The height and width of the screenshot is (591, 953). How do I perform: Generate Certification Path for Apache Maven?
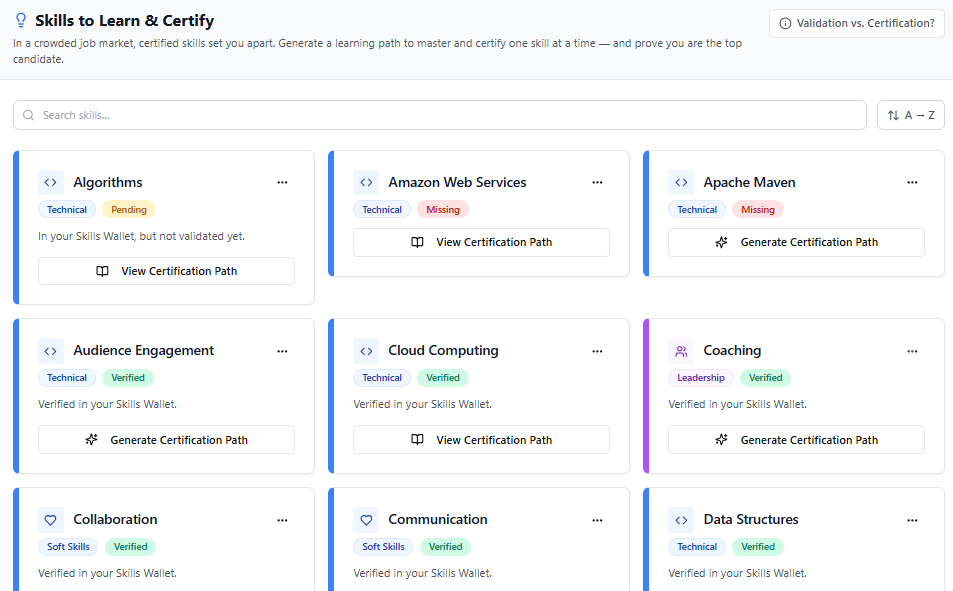pyautogui.click(x=796, y=242)
